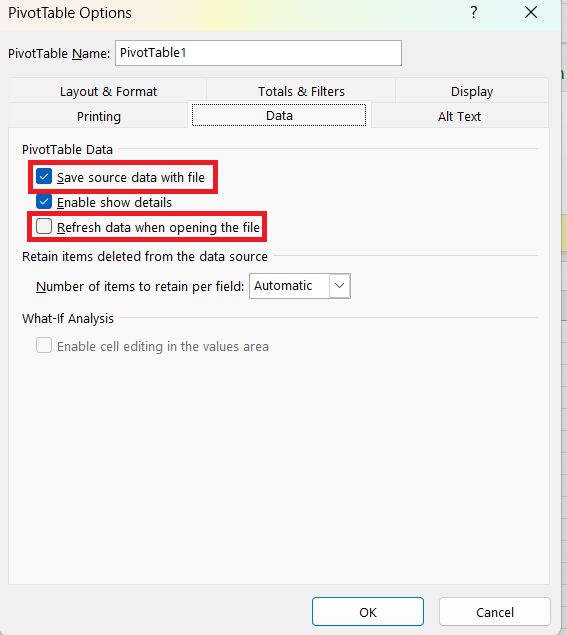This screenshot has height=635, width=567.
Task: Open the Help question mark in title bar
Action: [473, 13]
